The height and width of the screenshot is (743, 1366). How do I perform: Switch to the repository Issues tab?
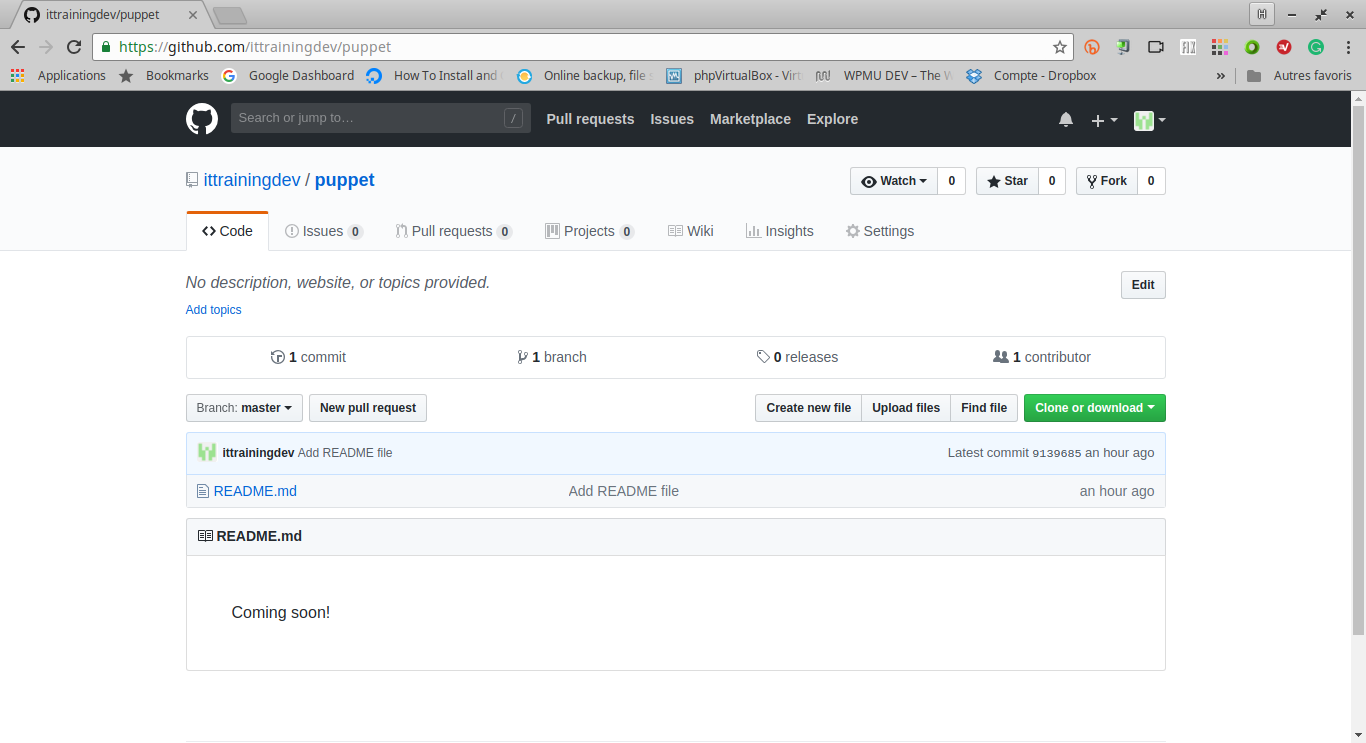tap(324, 231)
